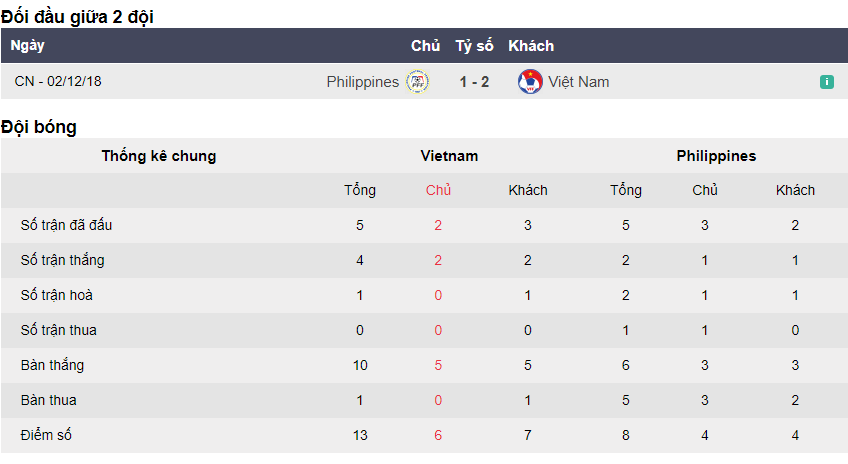Select the Điểm số row label
Viewport: 848px width, 464px height.
click(x=46, y=435)
